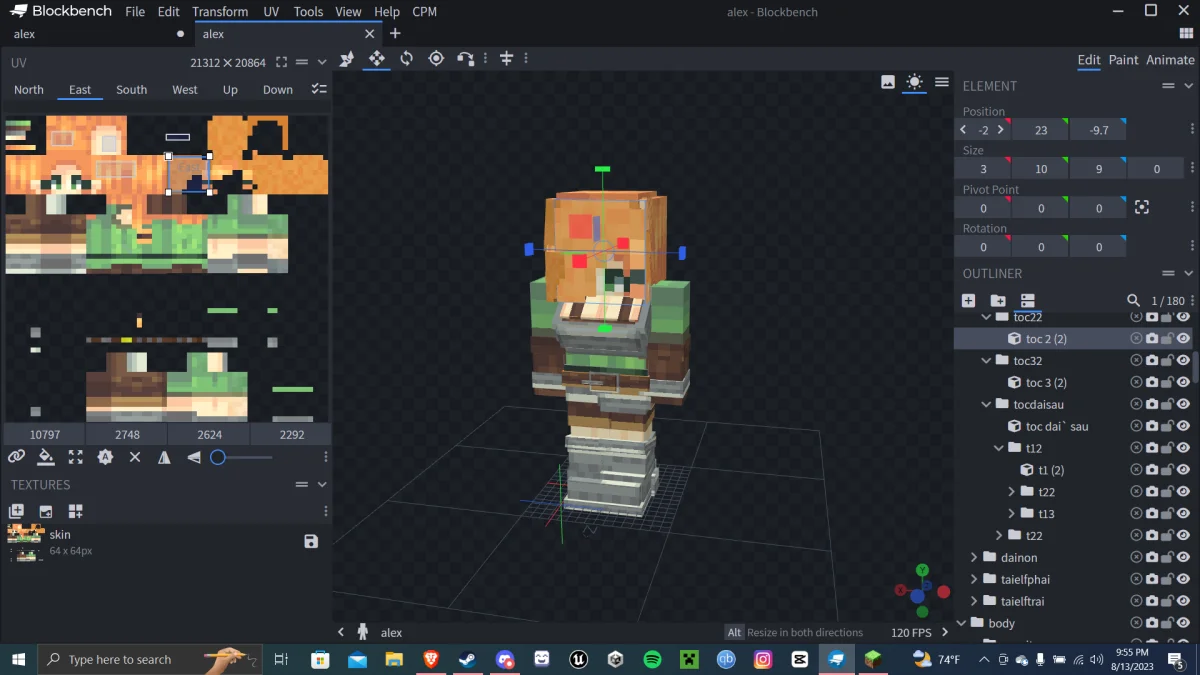This screenshot has height=675, width=1200.
Task: Click the UV value field 10797
Action: (45, 435)
